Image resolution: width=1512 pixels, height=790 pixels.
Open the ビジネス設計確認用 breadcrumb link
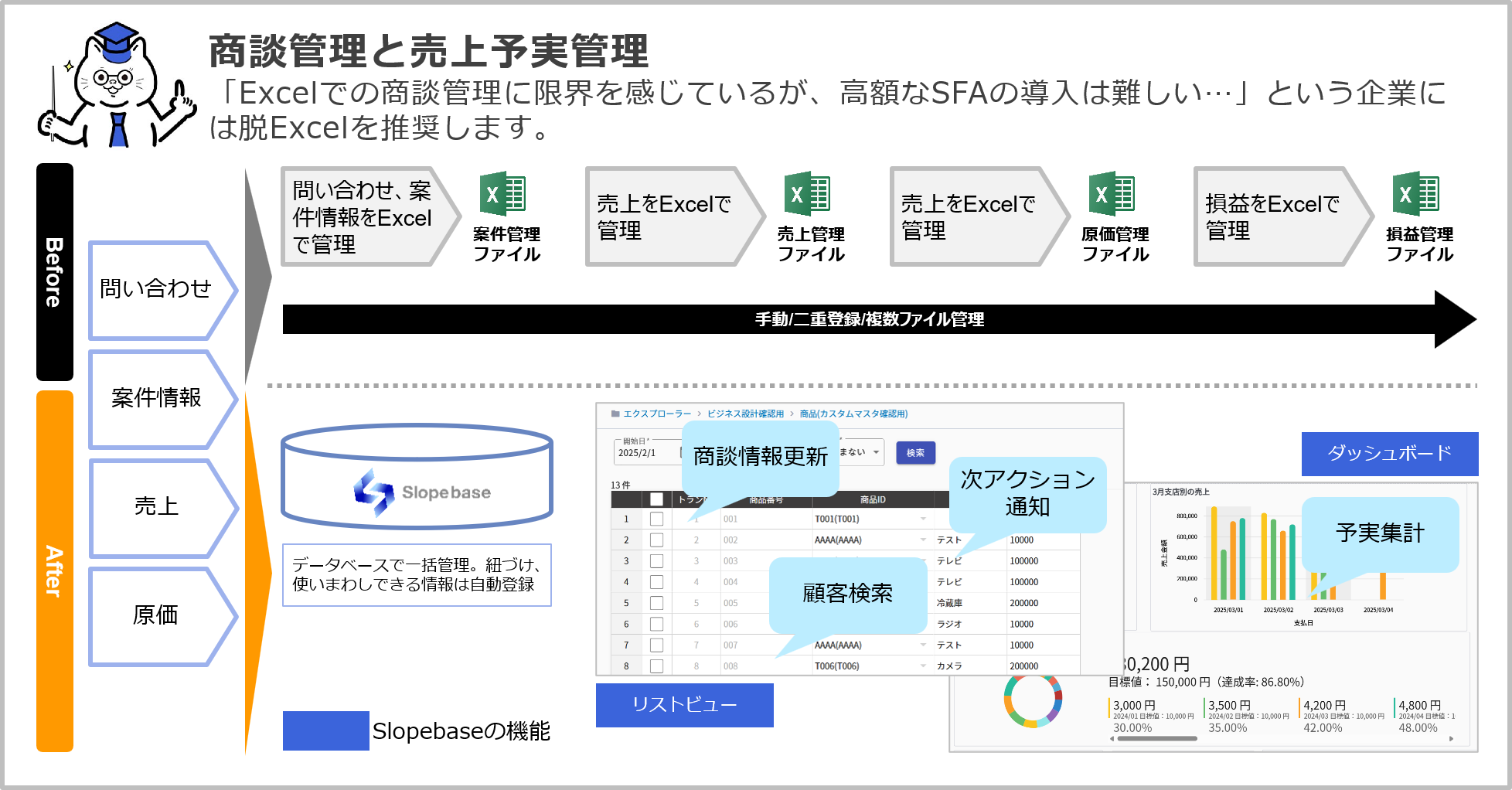(x=745, y=414)
